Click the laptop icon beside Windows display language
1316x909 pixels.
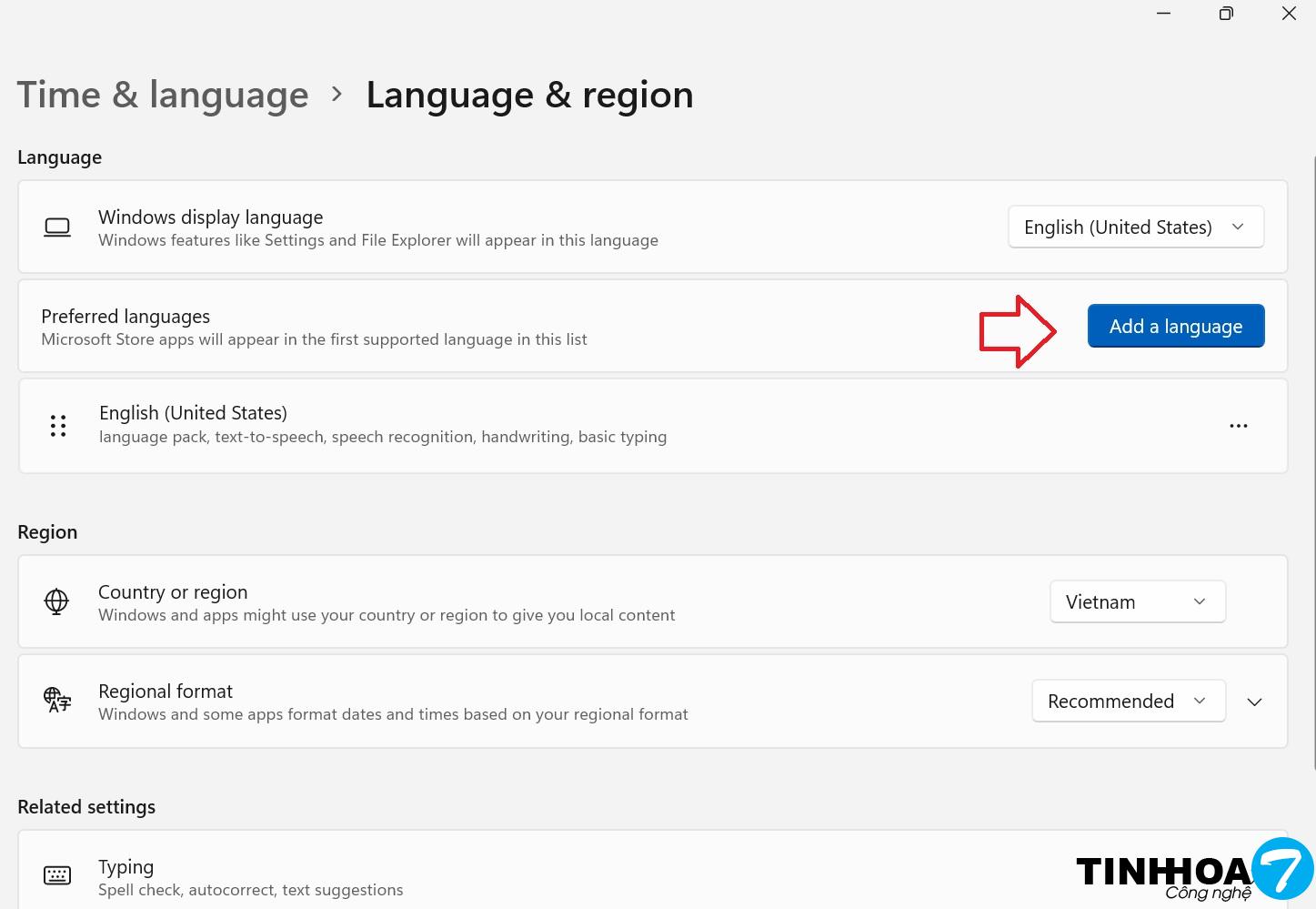coord(57,227)
